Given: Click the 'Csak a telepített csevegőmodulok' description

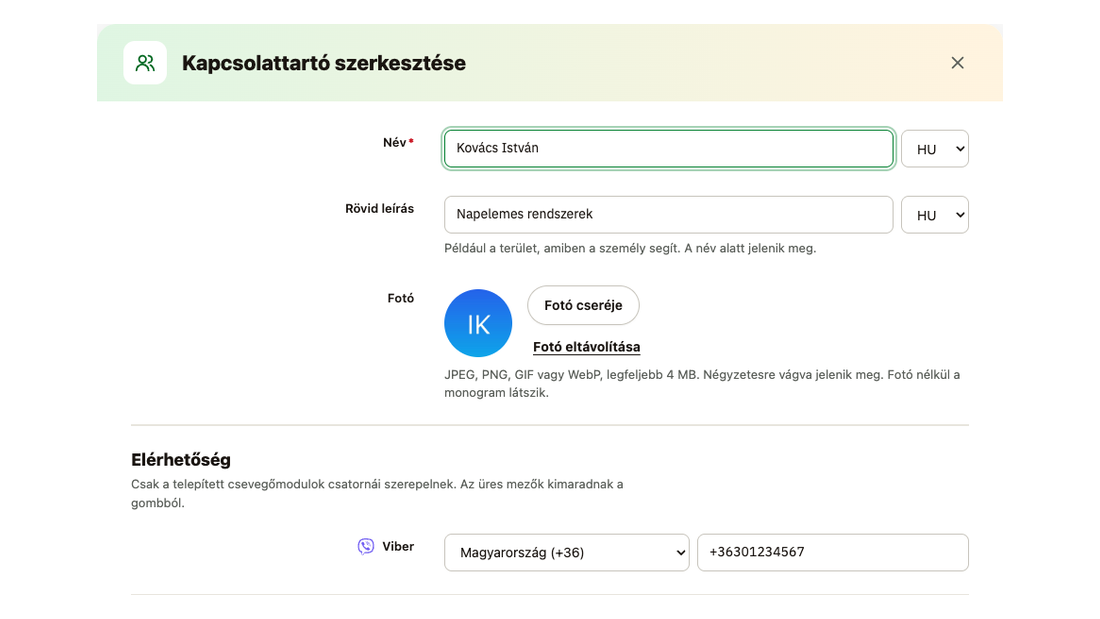Looking at the screenshot, I should 377,493.
